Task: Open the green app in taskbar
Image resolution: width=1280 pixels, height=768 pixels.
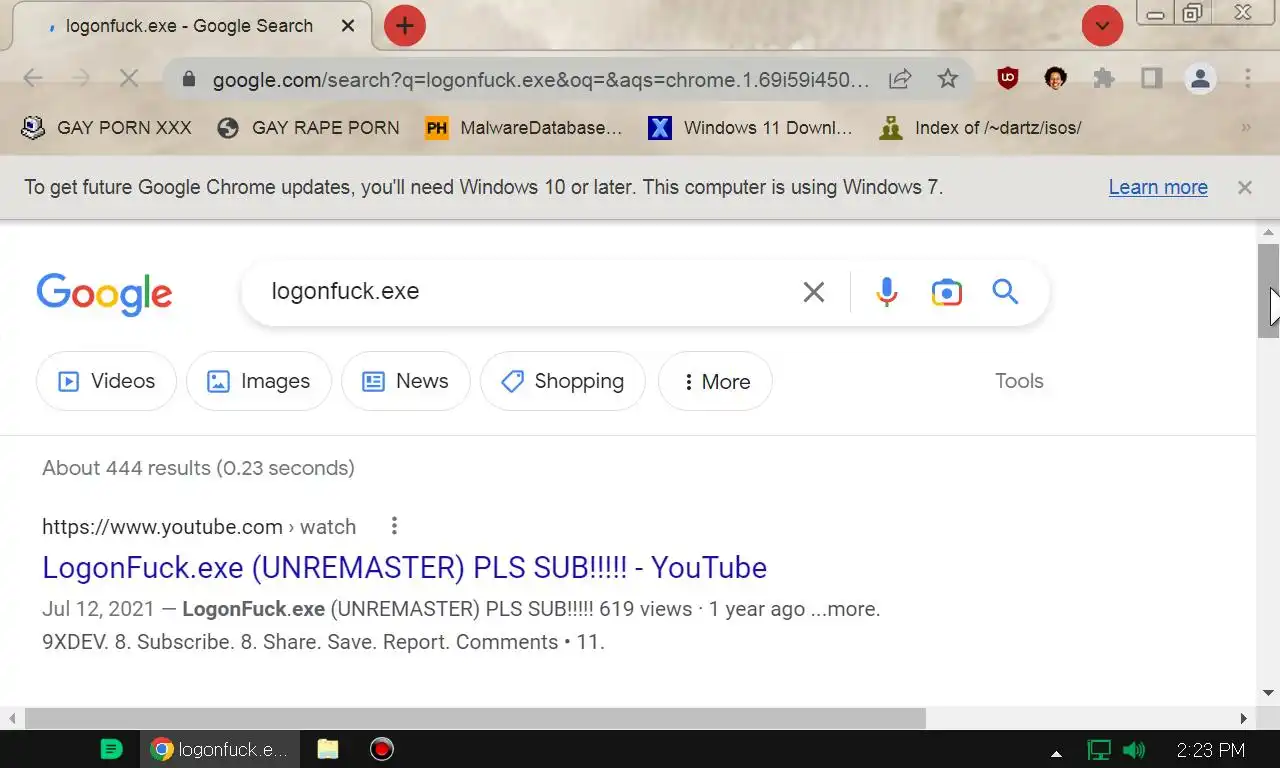Action: (112, 749)
